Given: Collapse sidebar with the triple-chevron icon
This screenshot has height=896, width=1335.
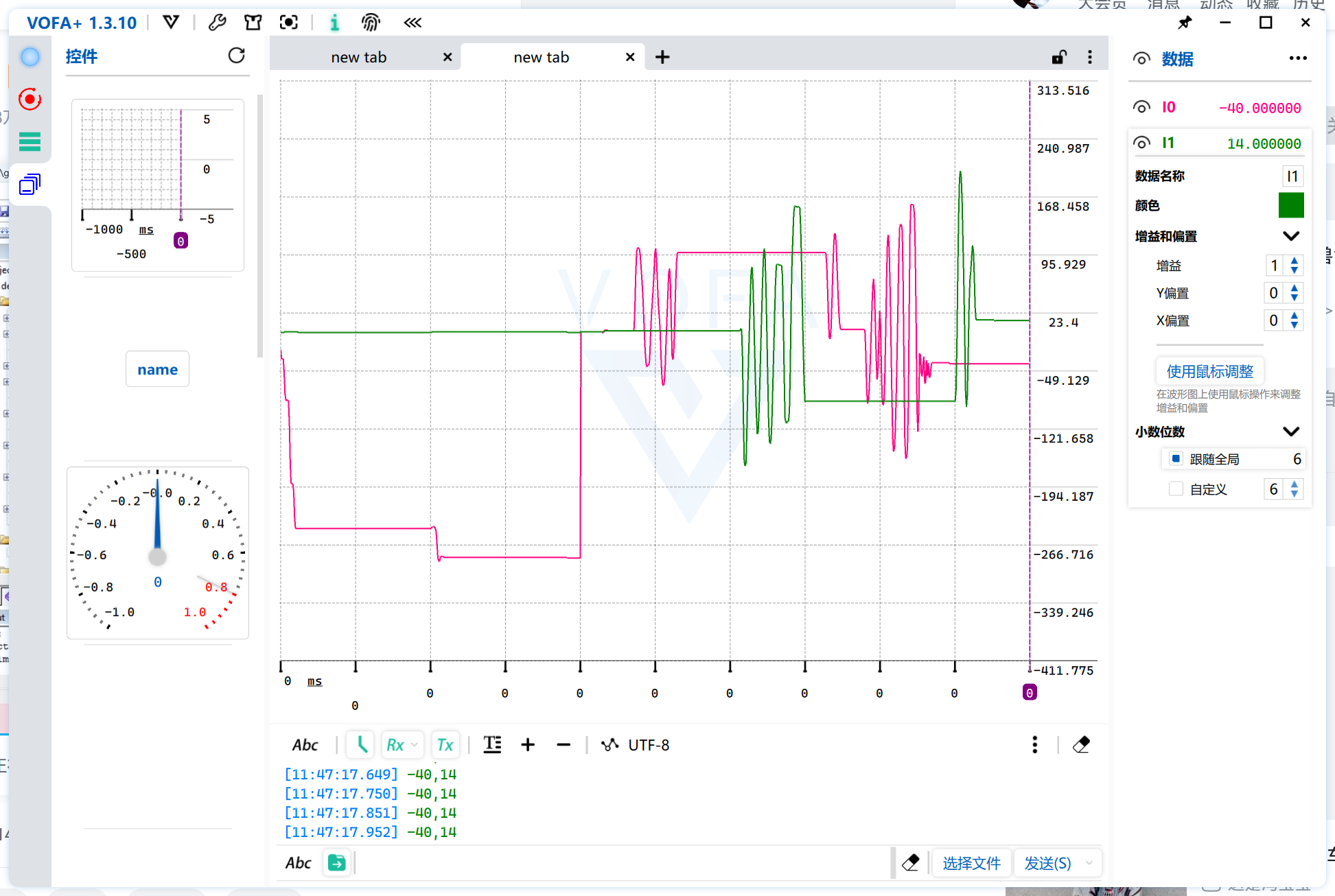Looking at the screenshot, I should (413, 23).
